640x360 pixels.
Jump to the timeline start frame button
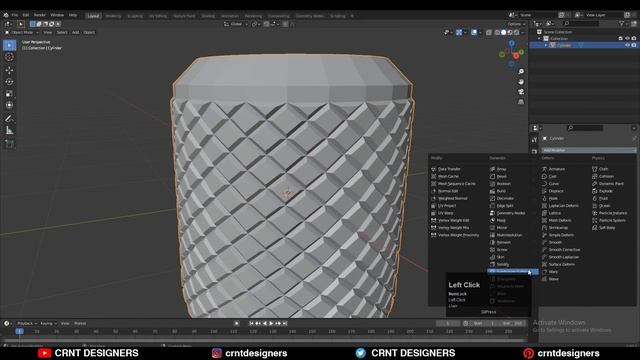point(251,323)
